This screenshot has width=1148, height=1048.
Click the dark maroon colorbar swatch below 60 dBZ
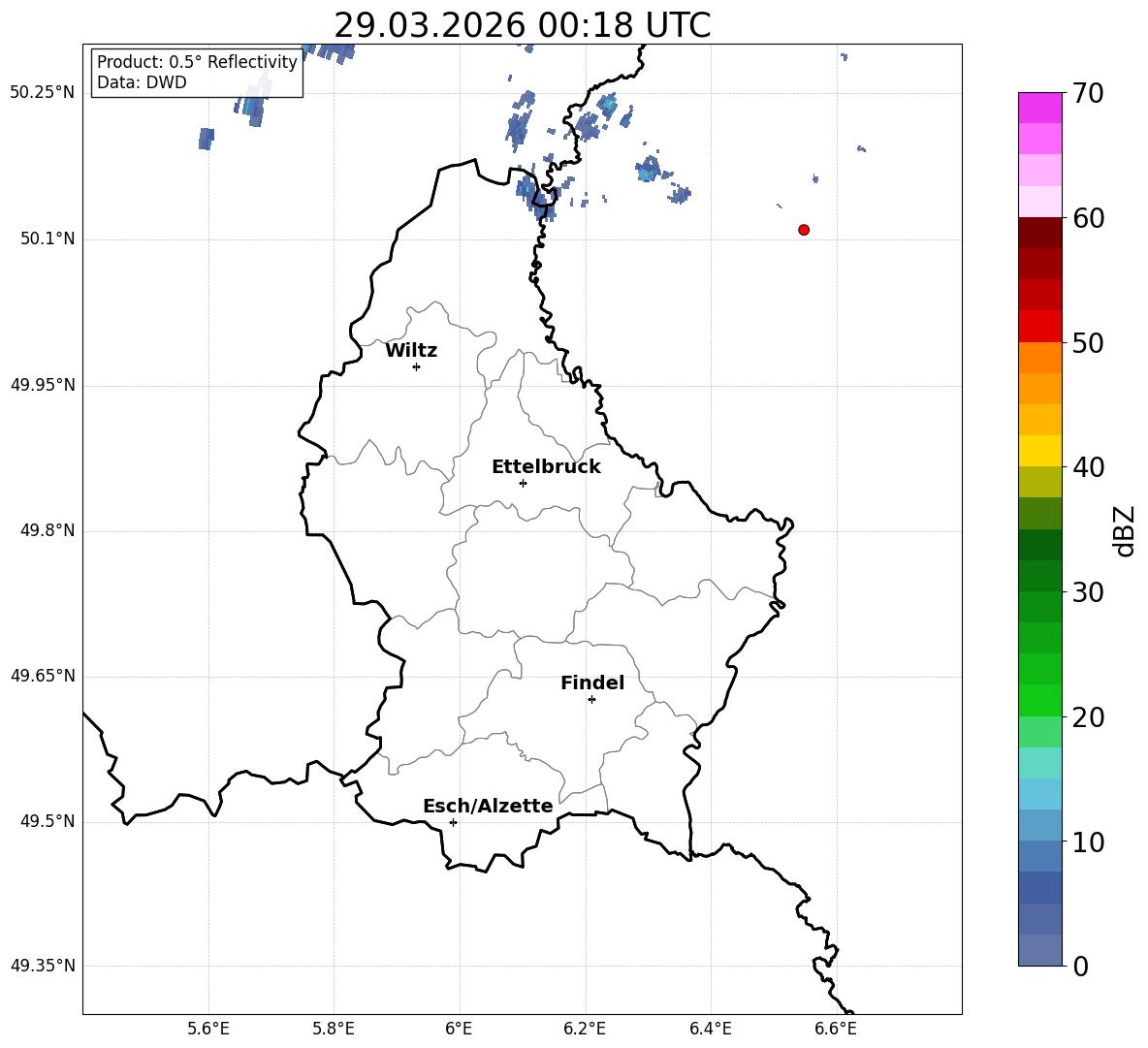pyautogui.click(x=1039, y=233)
